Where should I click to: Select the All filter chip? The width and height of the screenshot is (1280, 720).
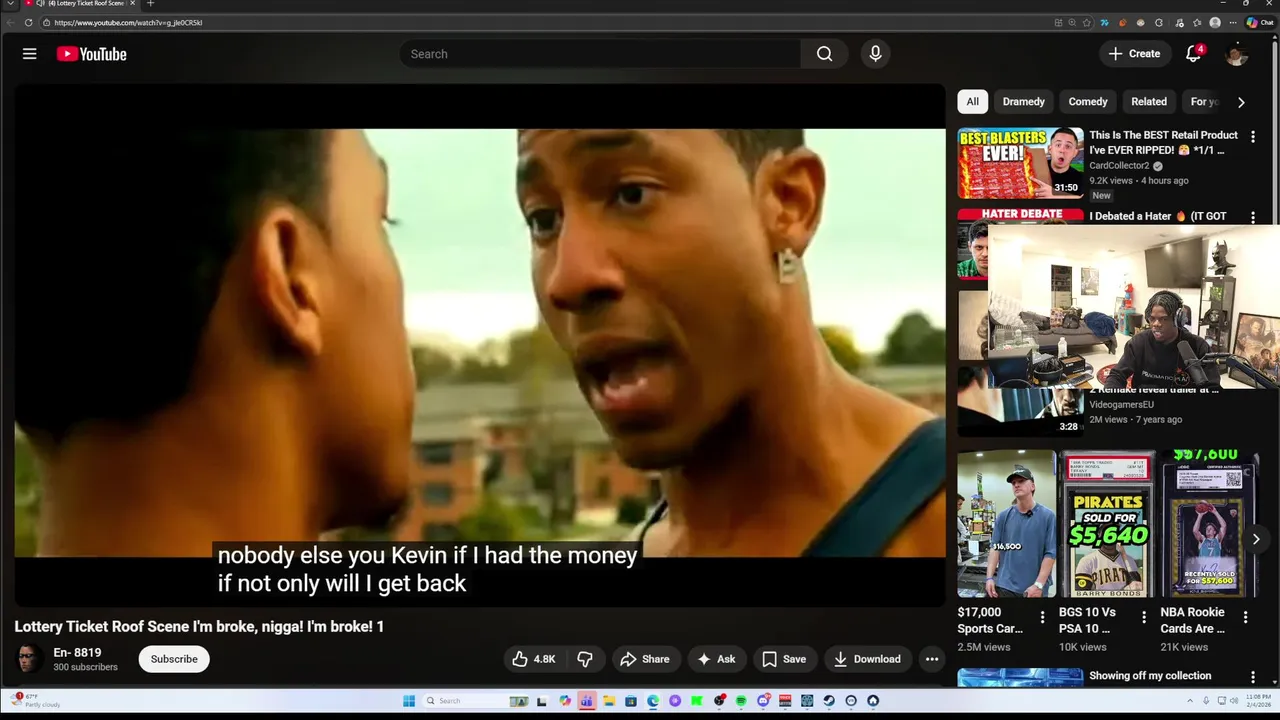[972, 102]
